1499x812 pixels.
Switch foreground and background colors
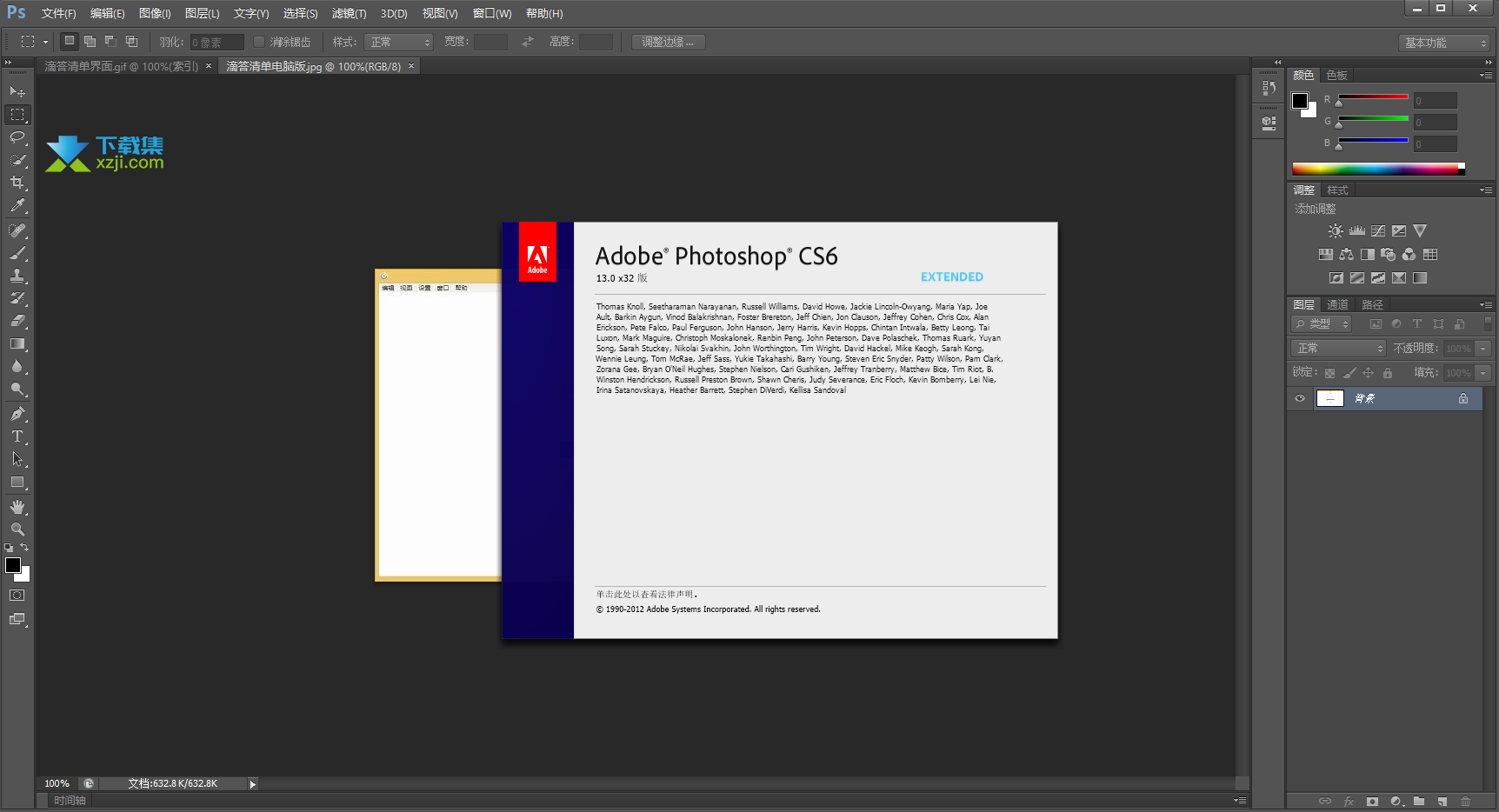point(24,547)
